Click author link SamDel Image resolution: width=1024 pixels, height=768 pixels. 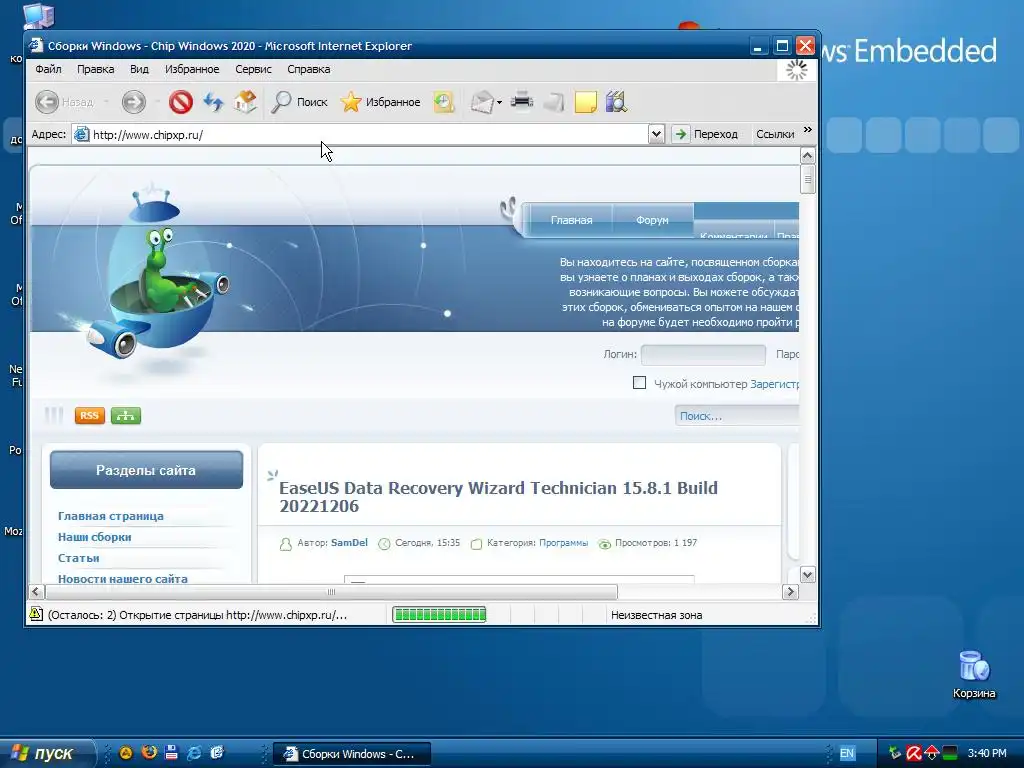[x=349, y=543]
